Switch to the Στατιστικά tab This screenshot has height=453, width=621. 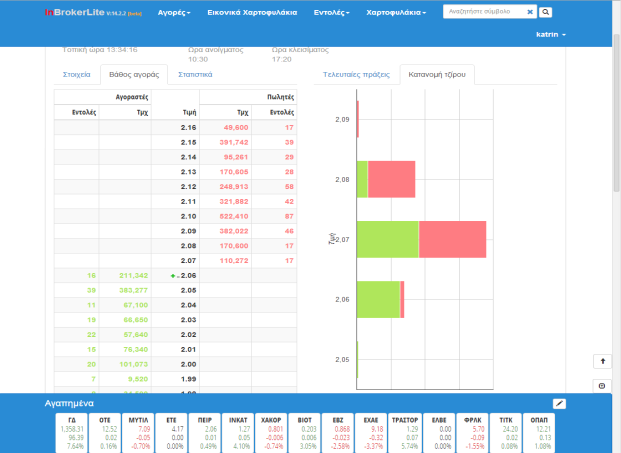[194, 74]
